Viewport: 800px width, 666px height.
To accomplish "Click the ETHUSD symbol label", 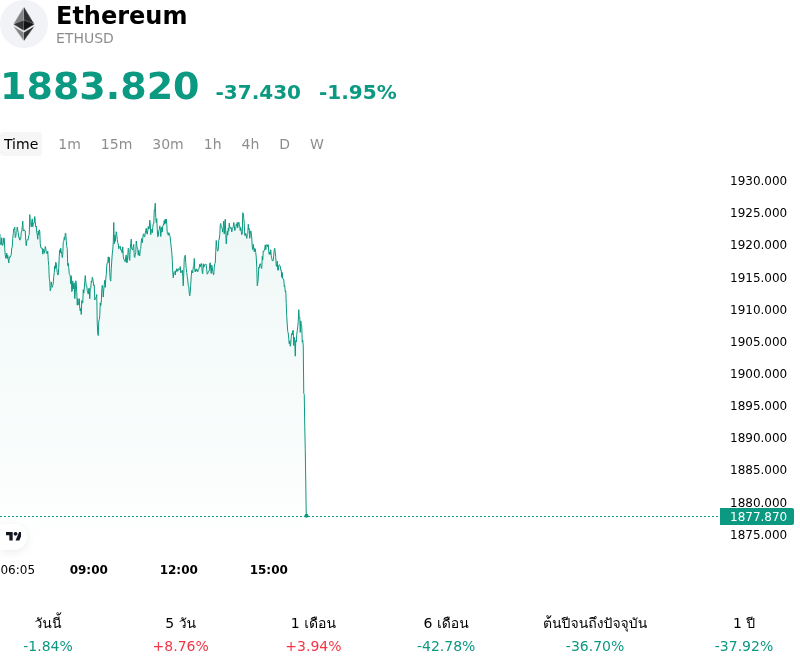I will (85, 38).
